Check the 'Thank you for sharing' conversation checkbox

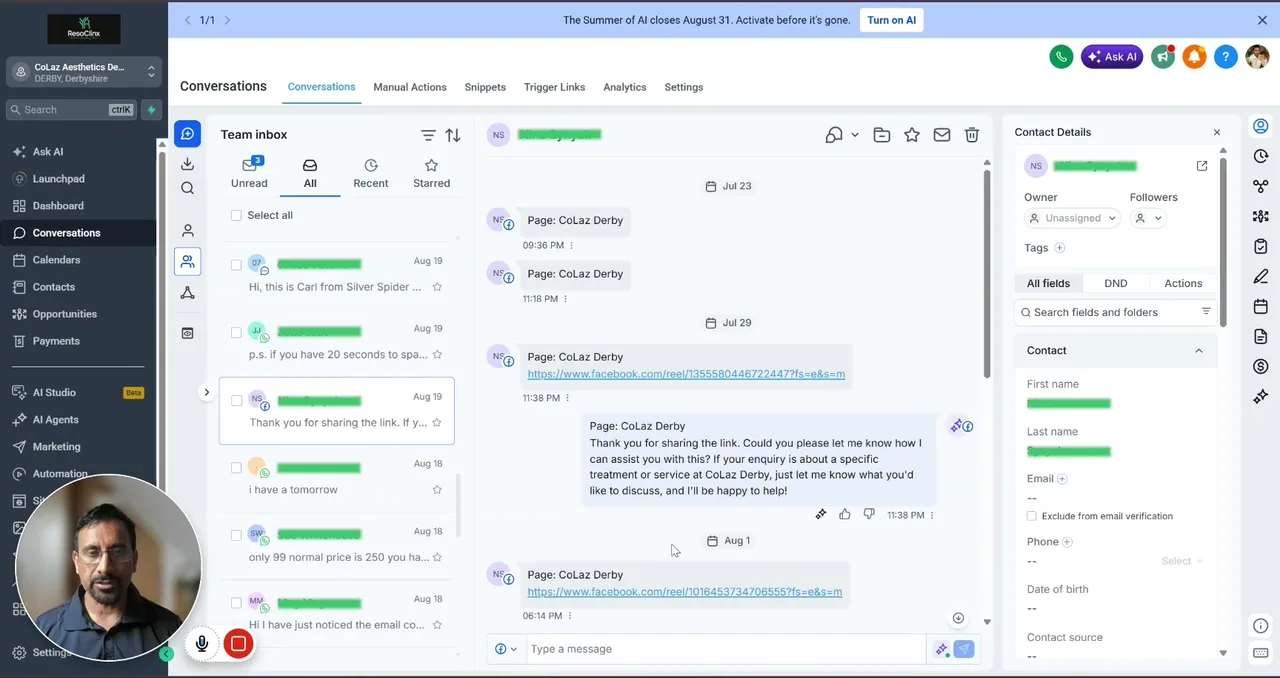click(236, 400)
